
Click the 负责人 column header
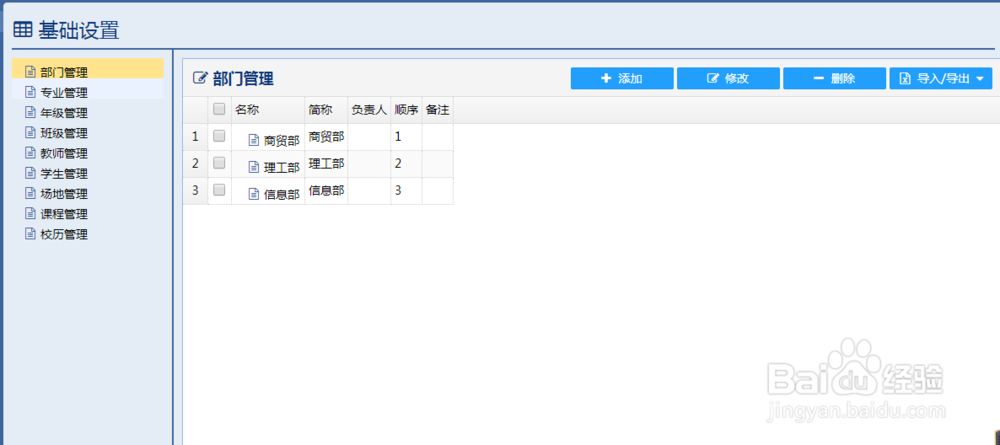click(x=369, y=110)
